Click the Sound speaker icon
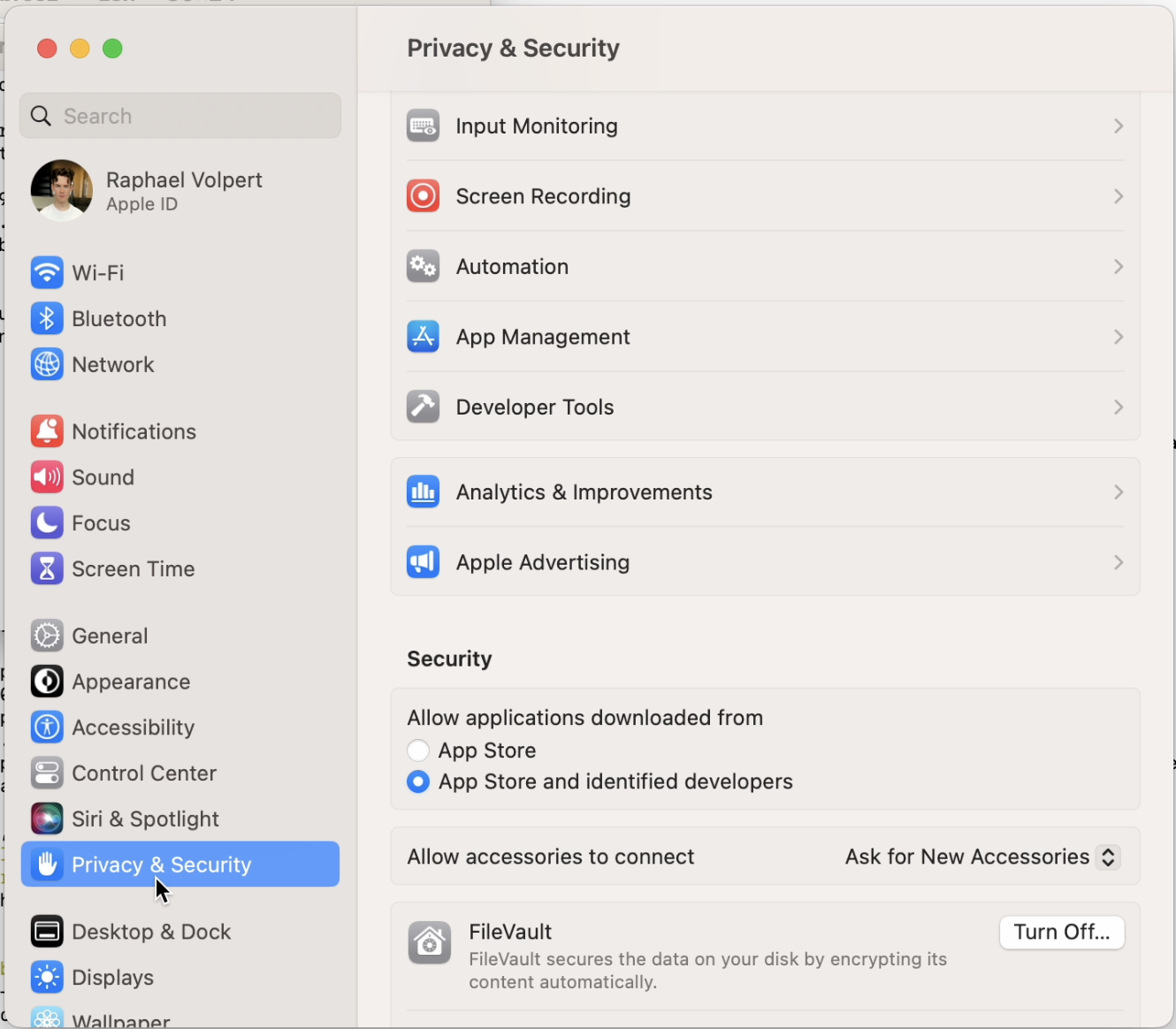Screen dimensions: 1176x1029 click(47, 477)
